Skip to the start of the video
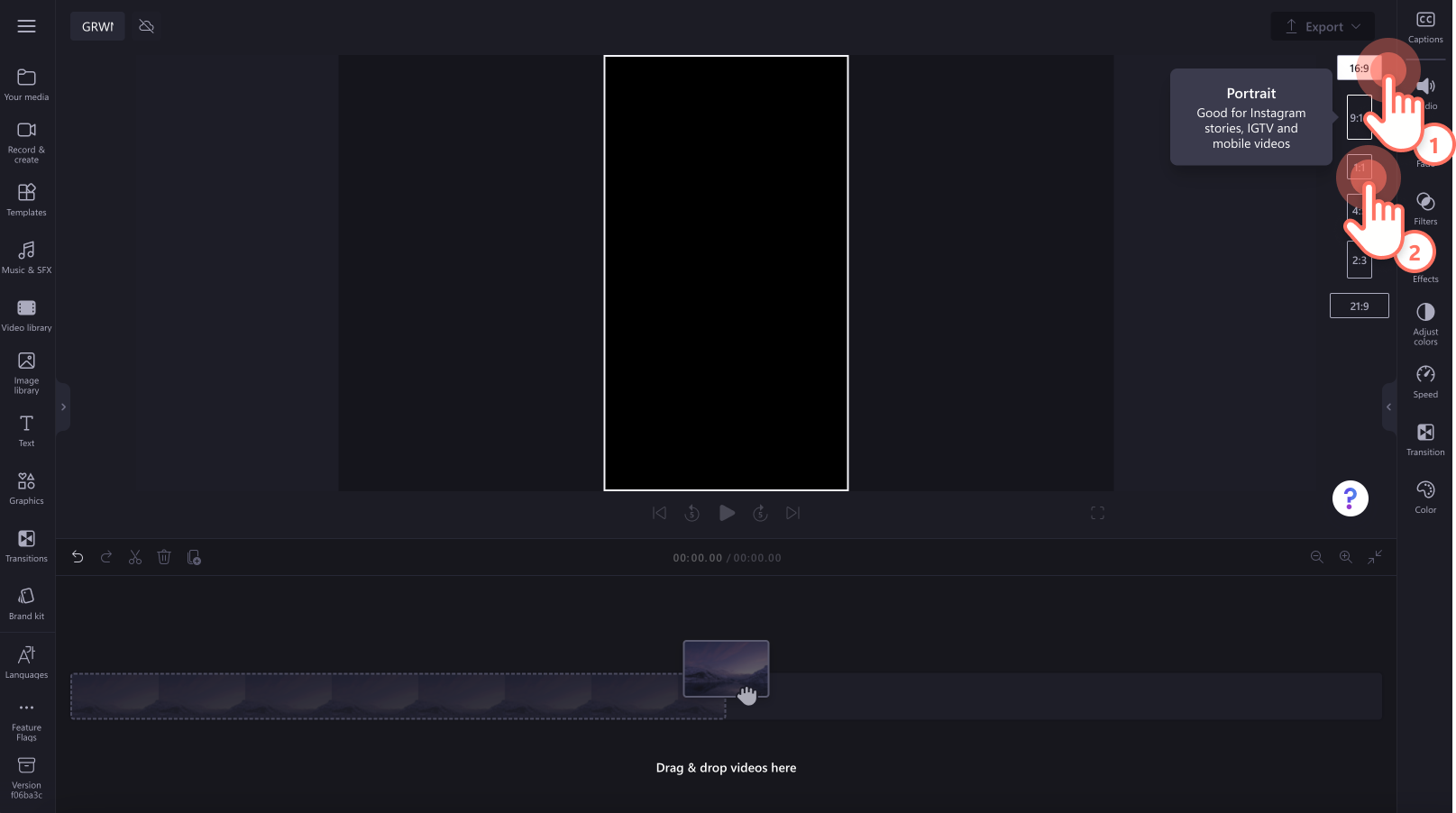Image resolution: width=1456 pixels, height=813 pixels. (659, 513)
